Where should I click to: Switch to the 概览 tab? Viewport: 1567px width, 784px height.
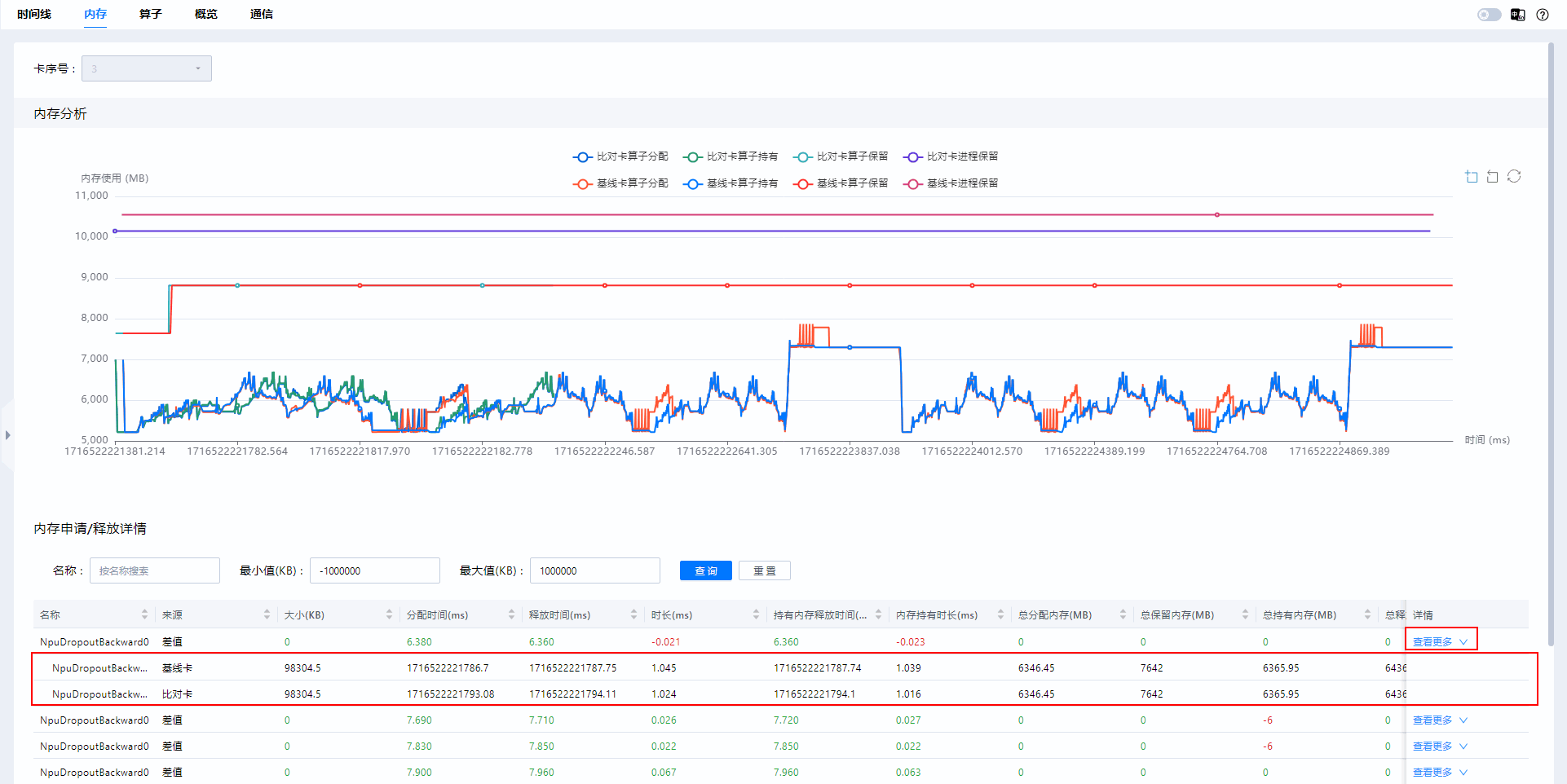click(x=206, y=14)
